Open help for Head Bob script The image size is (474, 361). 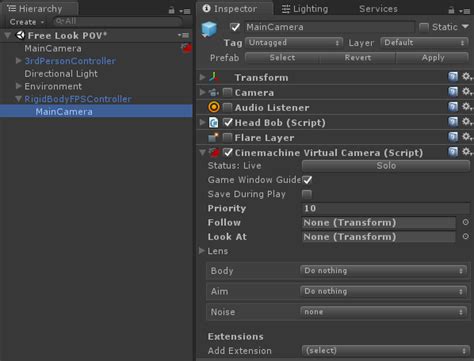[x=453, y=122]
